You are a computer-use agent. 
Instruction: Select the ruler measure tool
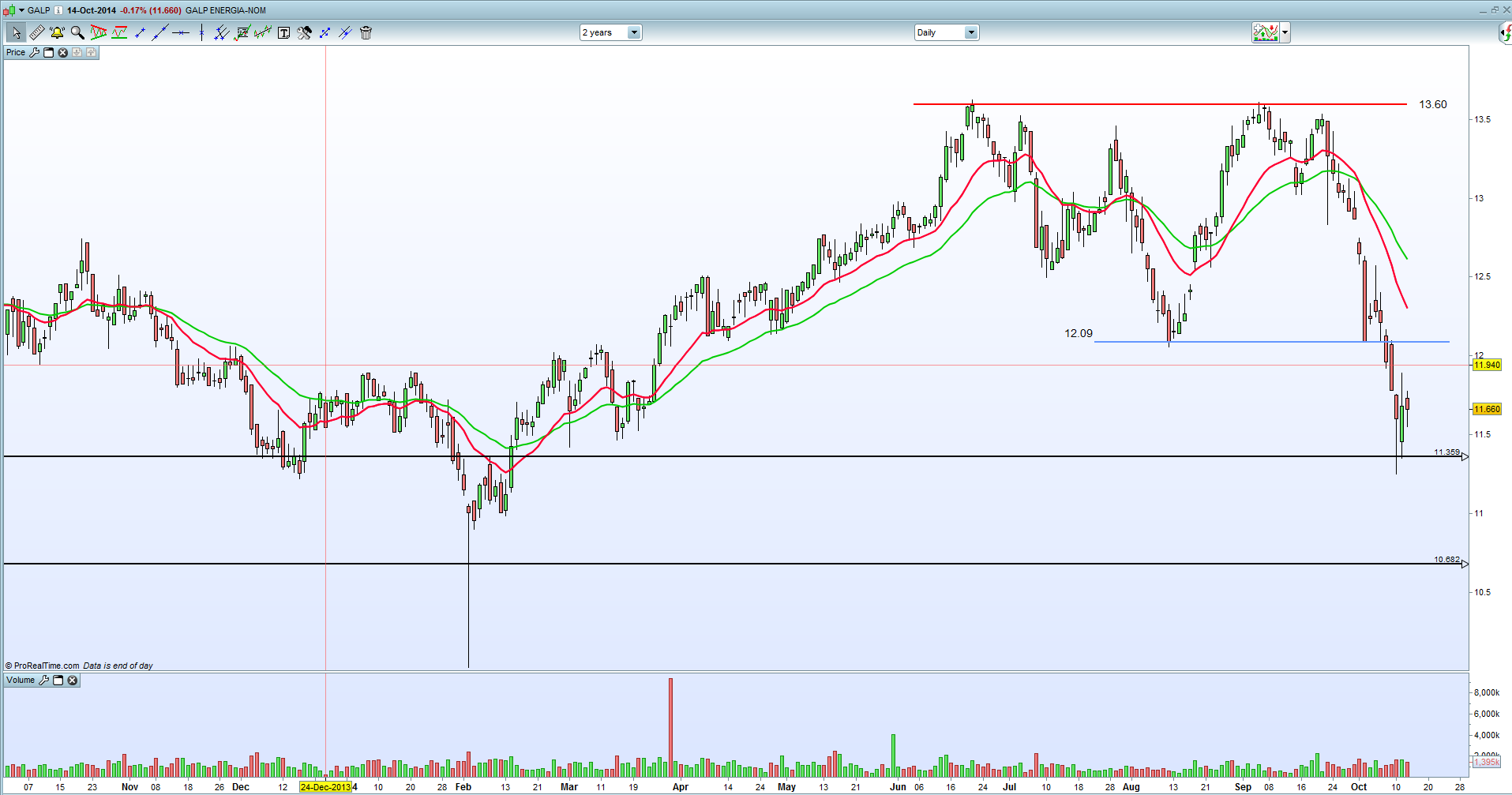coord(36,32)
